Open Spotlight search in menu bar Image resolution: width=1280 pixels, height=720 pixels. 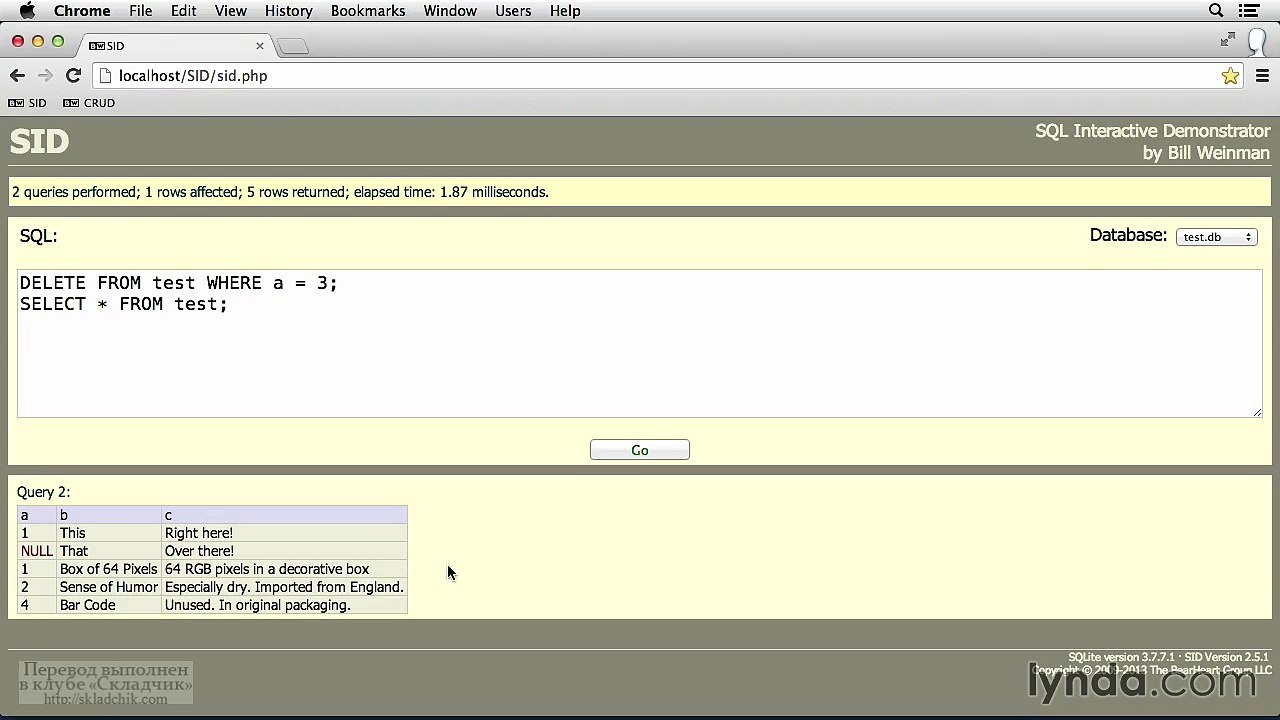tap(1216, 11)
